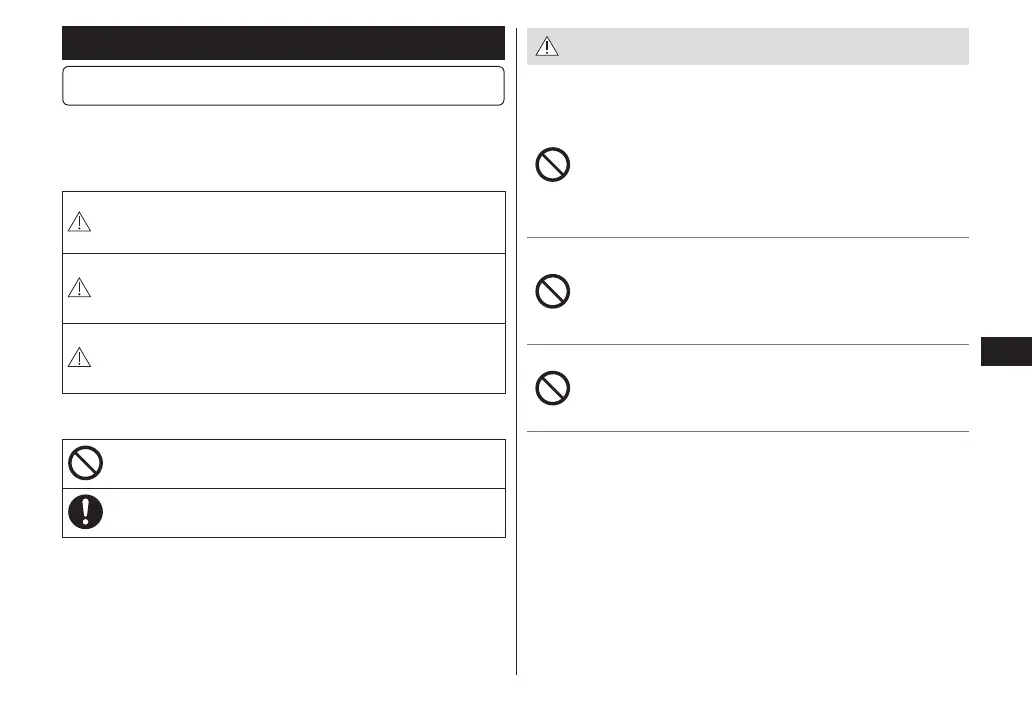The image size is (1032, 726).
Task: Click the separator line below the second prohibition section
Action: click(748, 345)
